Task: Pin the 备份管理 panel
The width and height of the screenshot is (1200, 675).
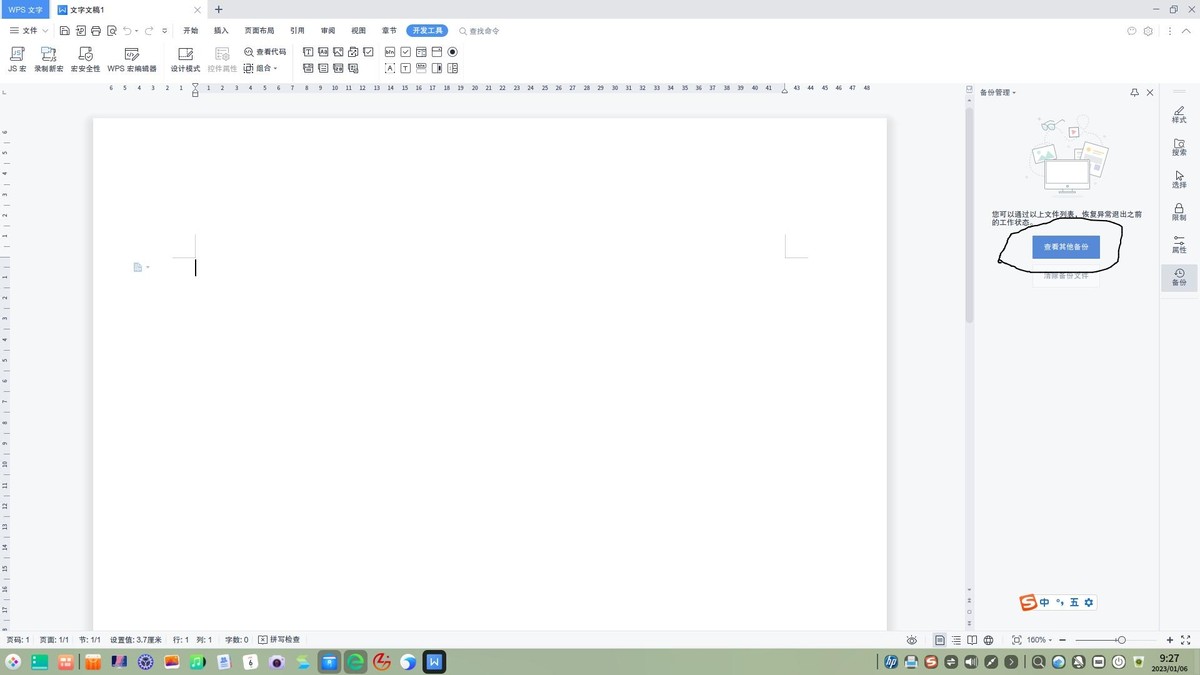Action: (1134, 92)
